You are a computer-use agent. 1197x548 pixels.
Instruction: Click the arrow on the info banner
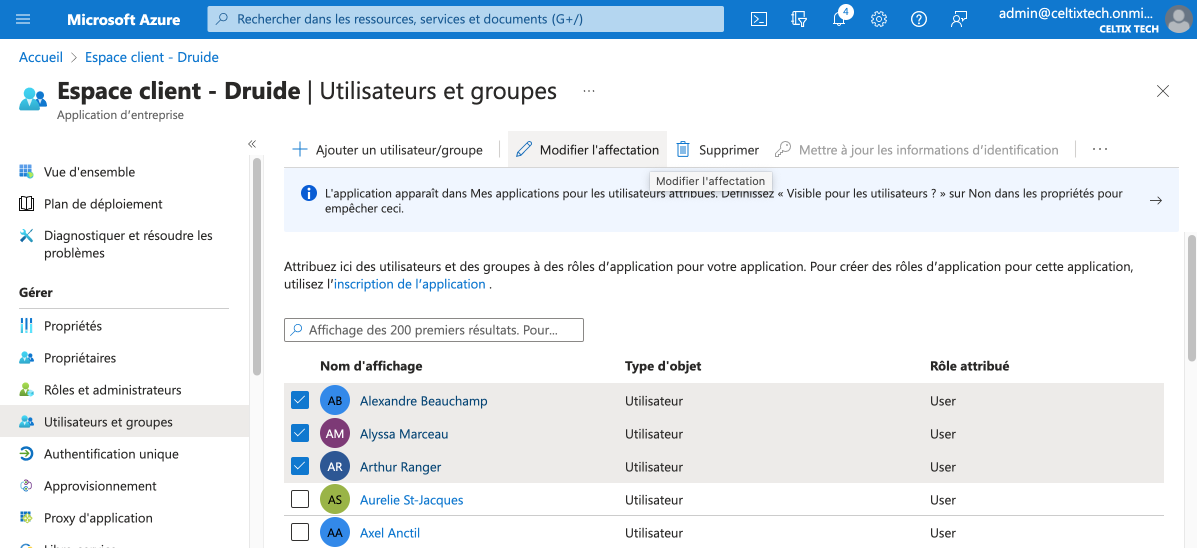[1156, 200]
